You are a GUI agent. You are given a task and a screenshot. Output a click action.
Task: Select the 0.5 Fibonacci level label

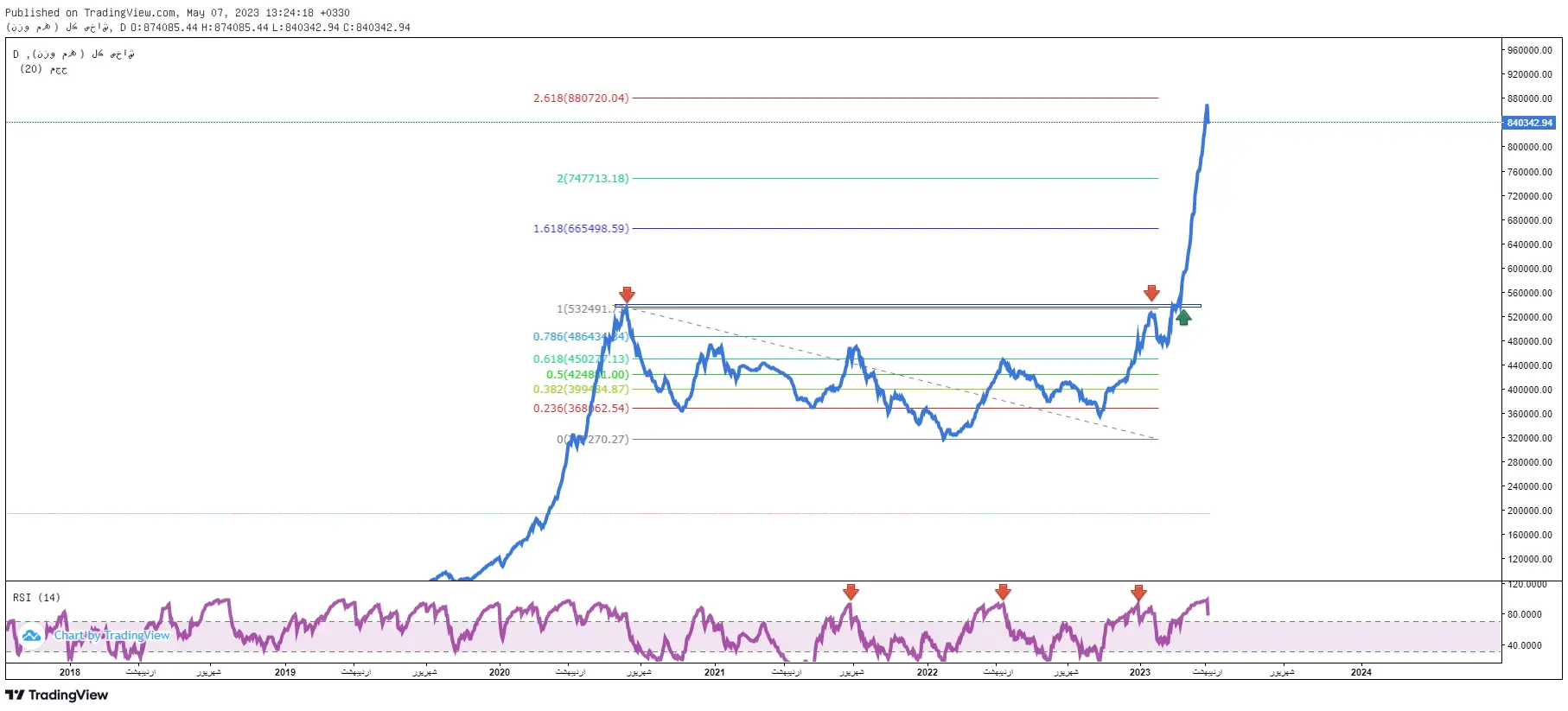coord(588,375)
